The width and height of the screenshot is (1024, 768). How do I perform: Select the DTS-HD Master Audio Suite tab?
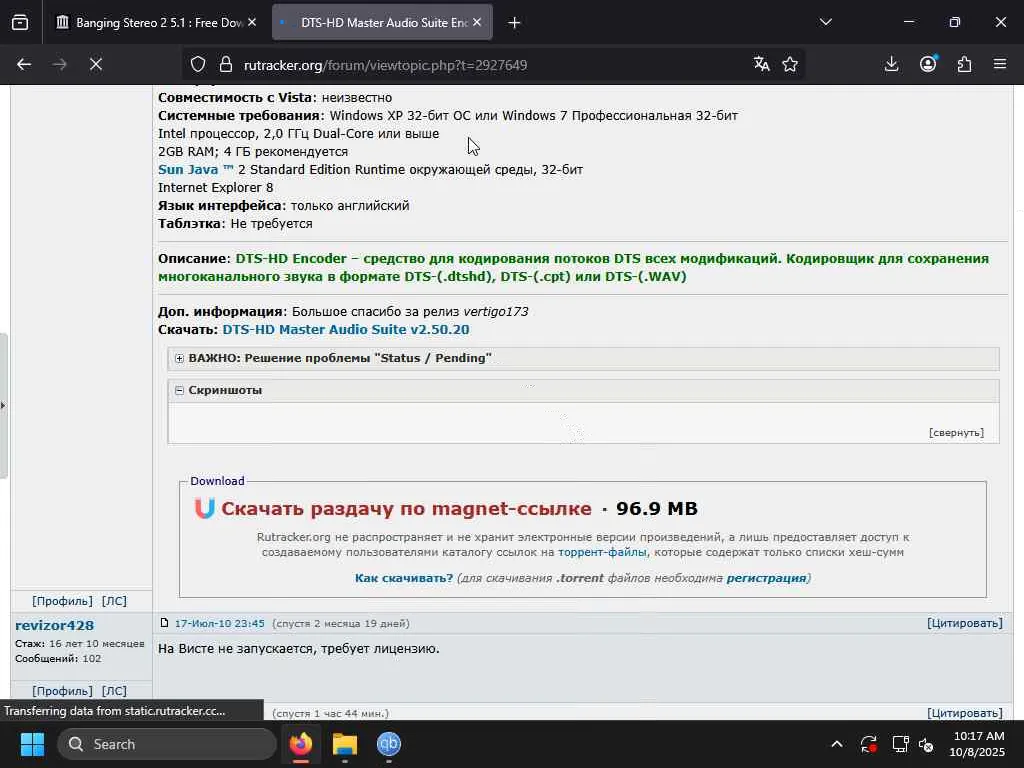[382, 23]
